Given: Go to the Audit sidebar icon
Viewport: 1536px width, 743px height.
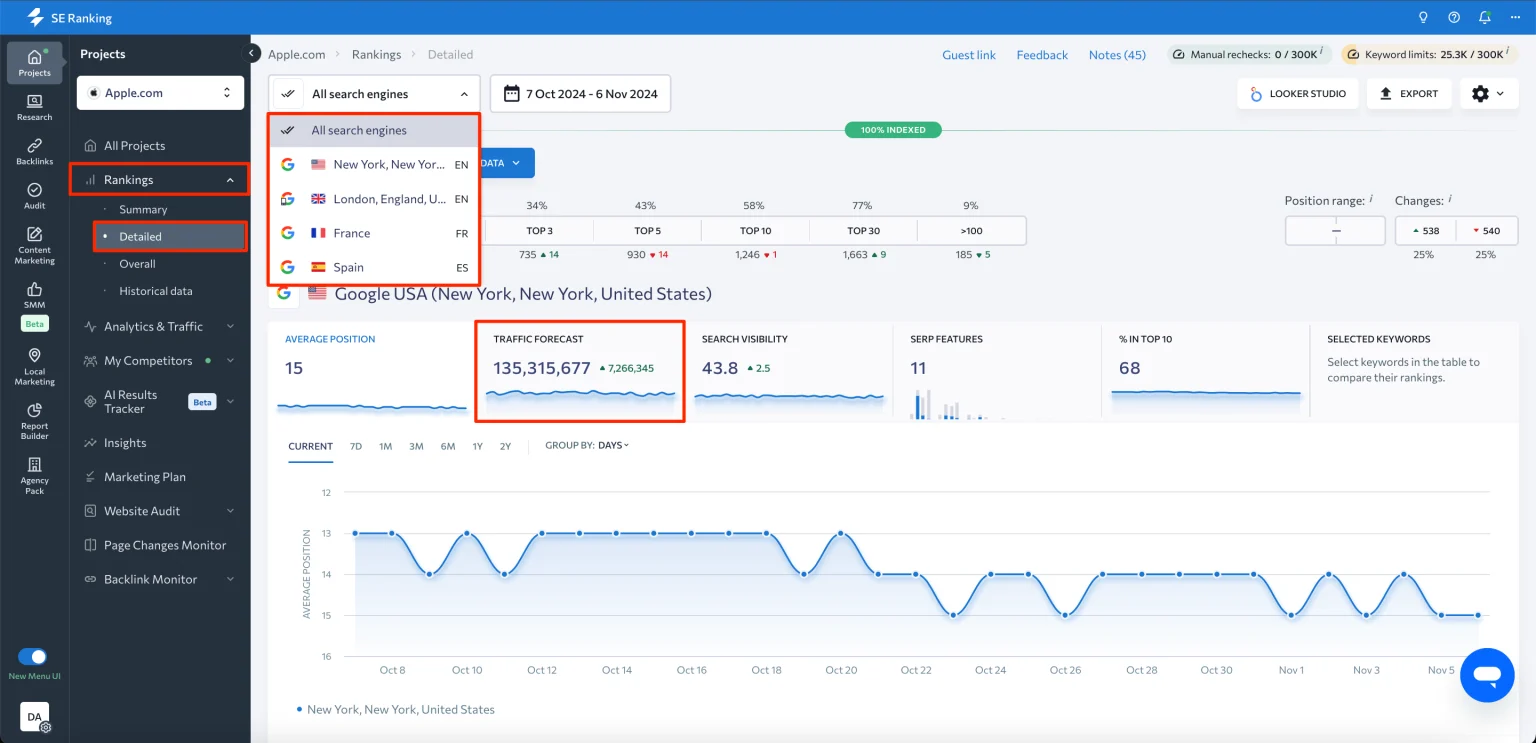Looking at the screenshot, I should click(x=34, y=195).
